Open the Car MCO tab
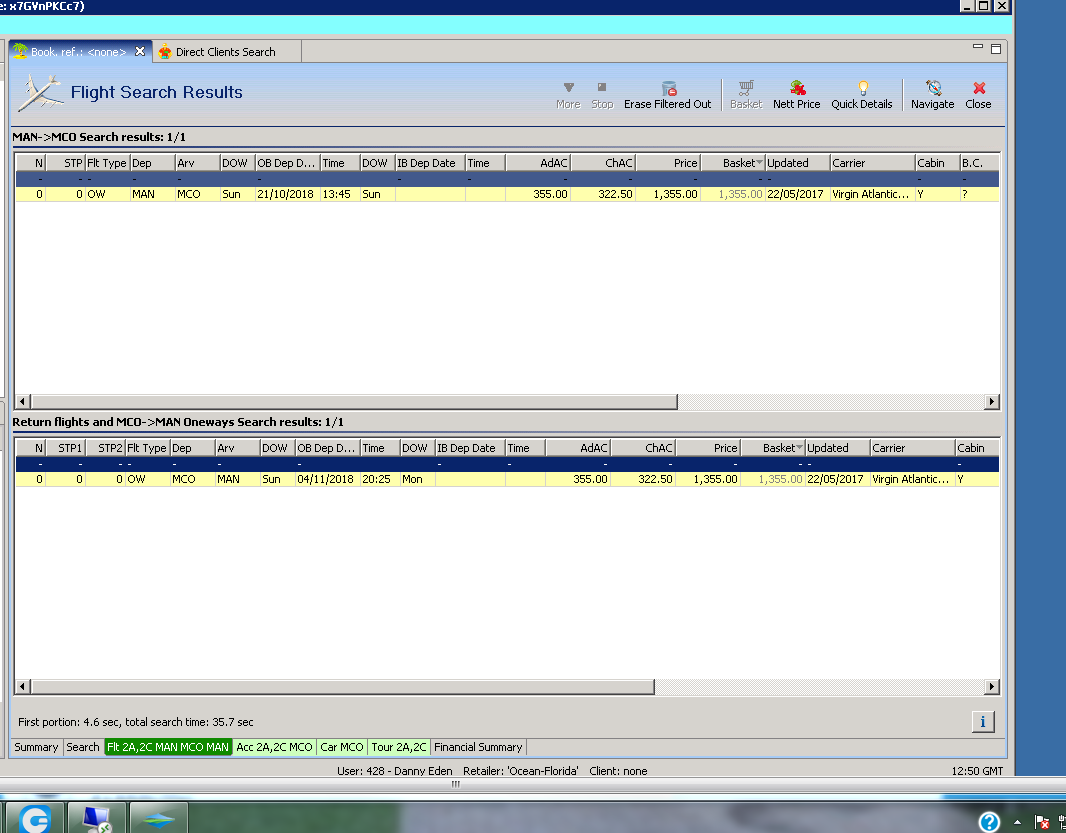1066x833 pixels. (342, 747)
